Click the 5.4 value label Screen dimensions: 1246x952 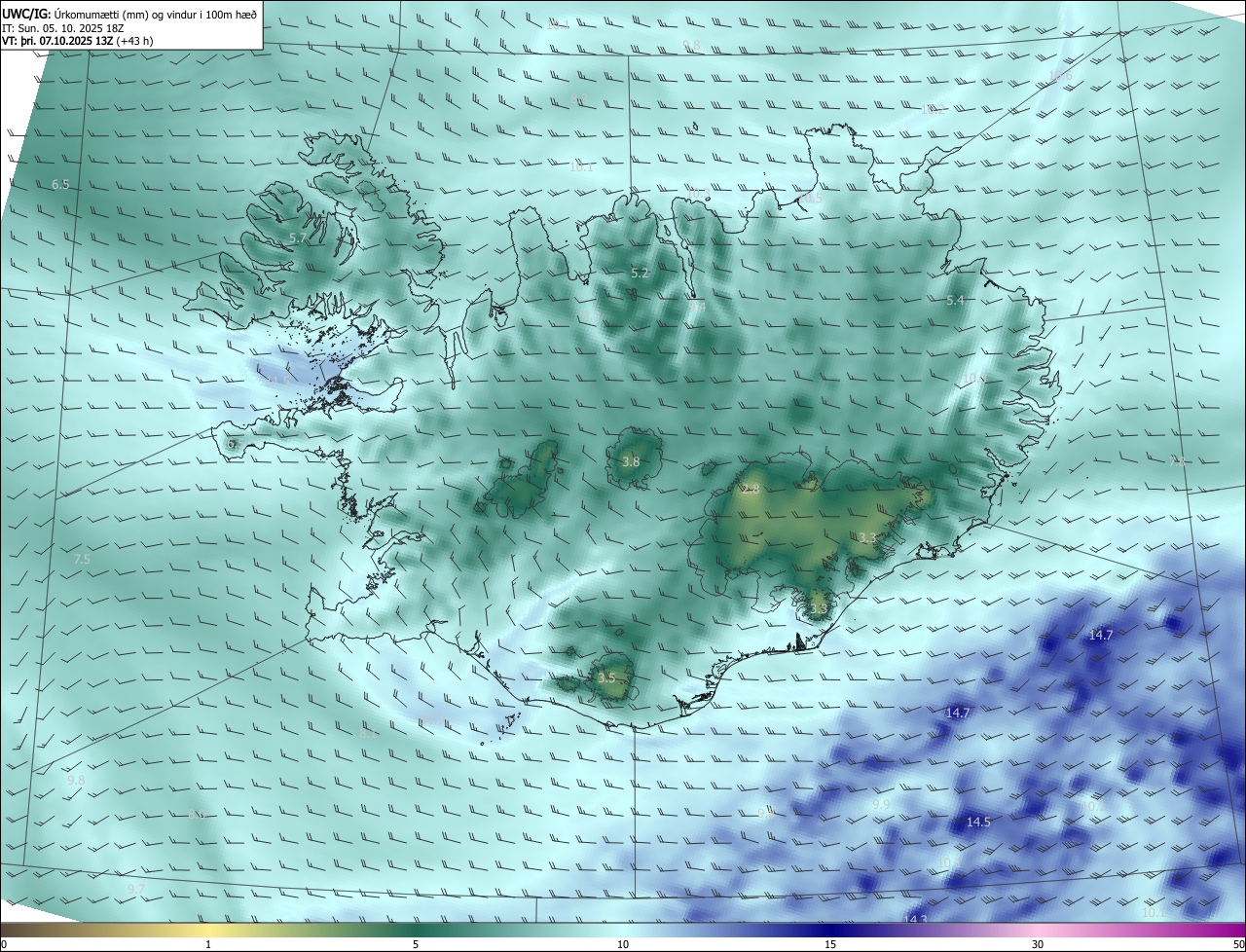(x=955, y=301)
